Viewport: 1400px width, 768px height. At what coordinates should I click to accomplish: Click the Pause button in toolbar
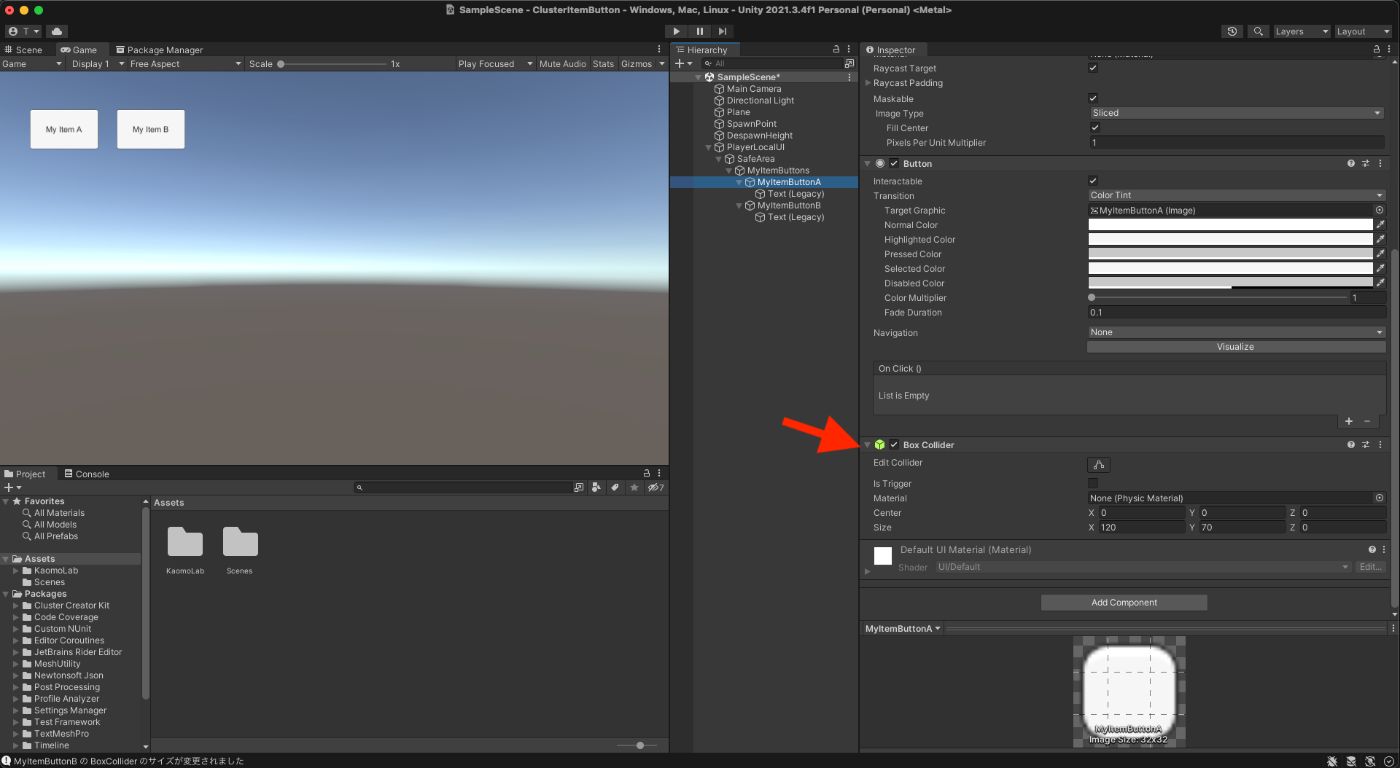(700, 31)
